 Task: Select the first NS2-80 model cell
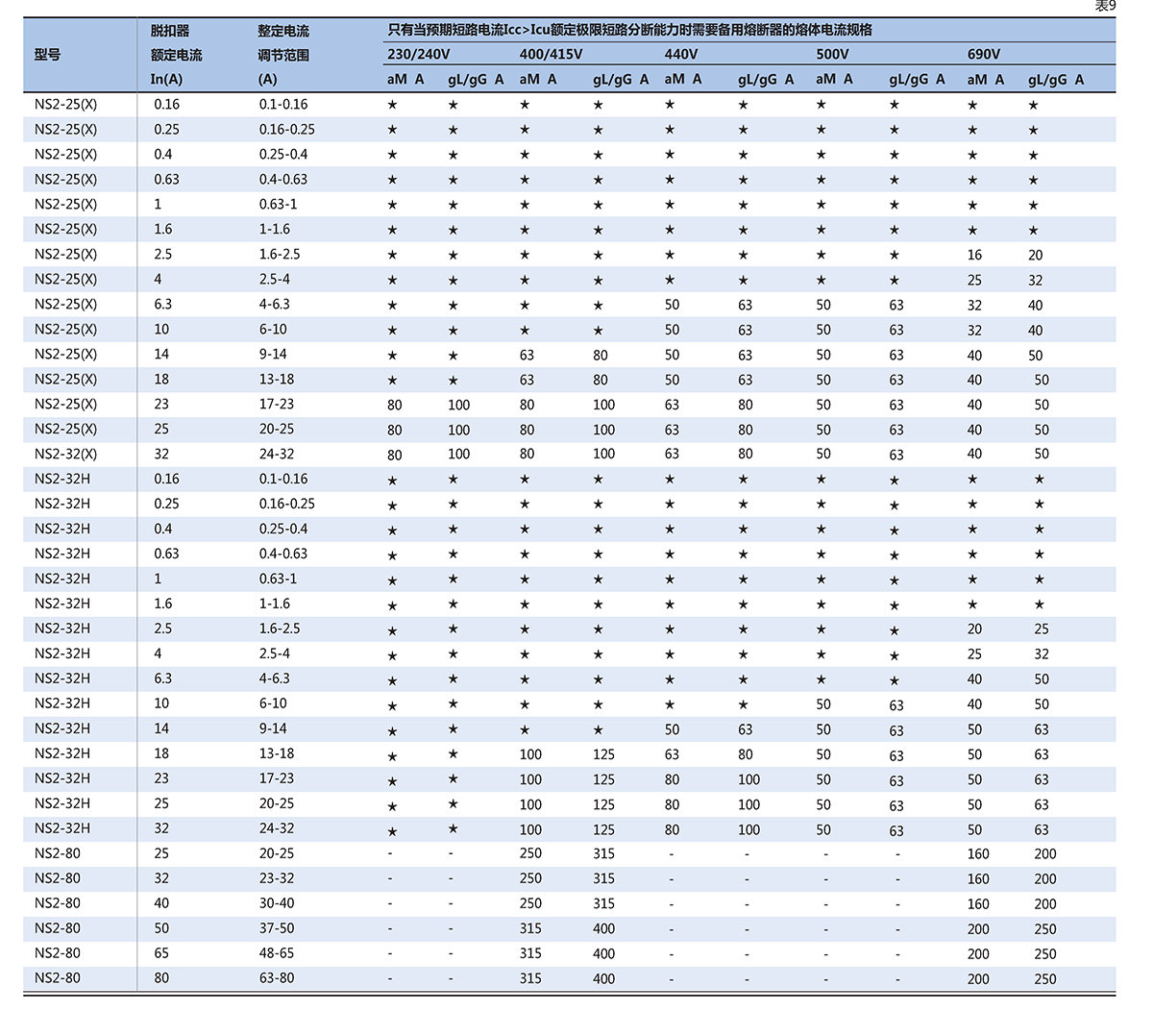pos(58,853)
